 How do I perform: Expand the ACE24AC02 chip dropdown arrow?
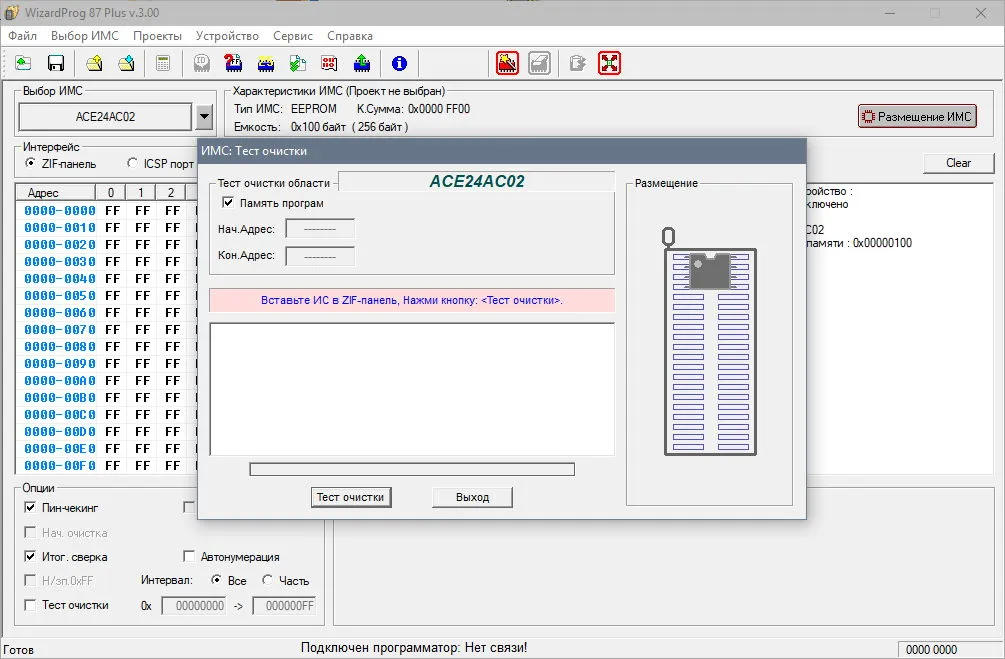point(204,117)
